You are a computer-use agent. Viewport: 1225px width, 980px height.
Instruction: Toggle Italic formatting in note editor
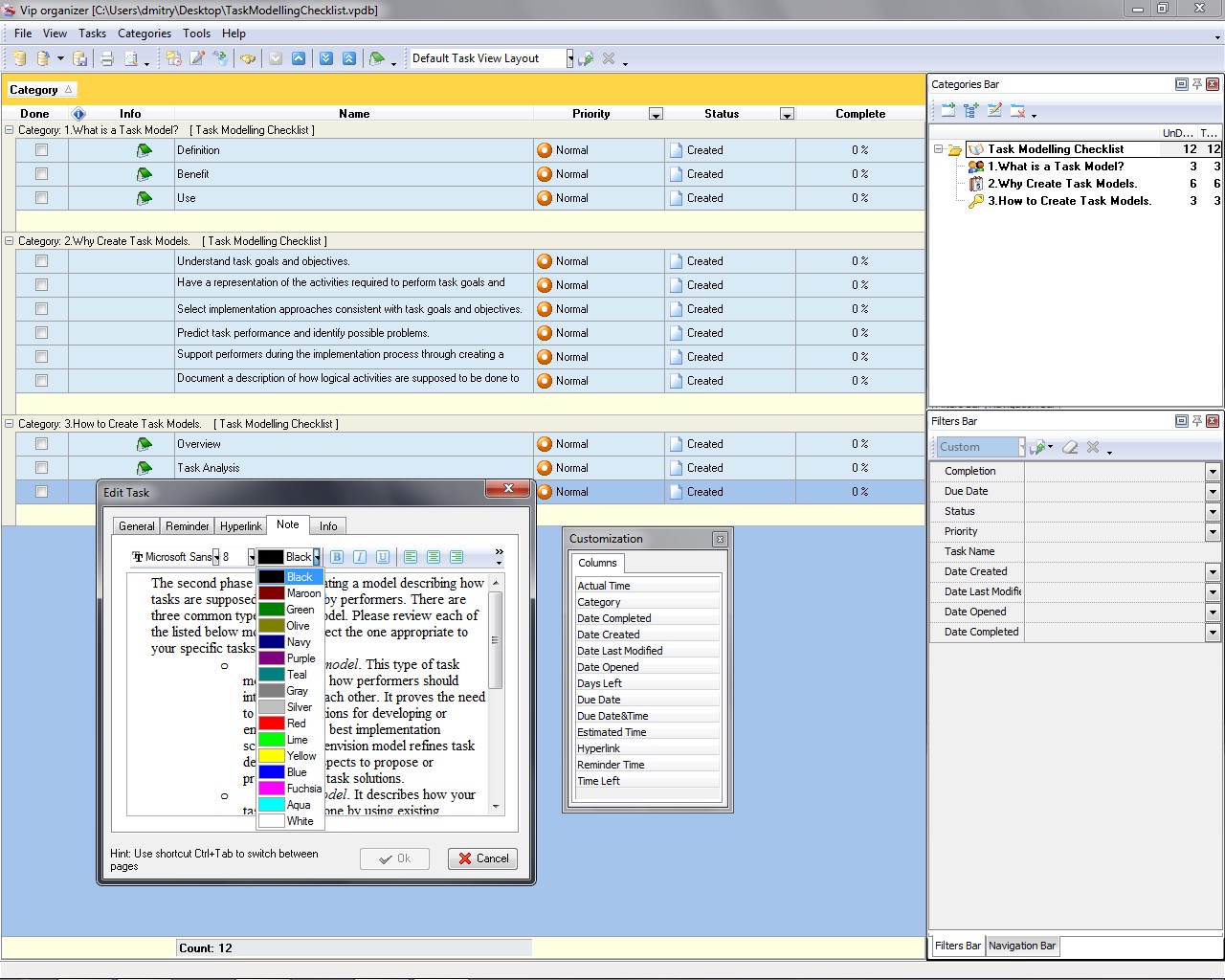point(360,557)
